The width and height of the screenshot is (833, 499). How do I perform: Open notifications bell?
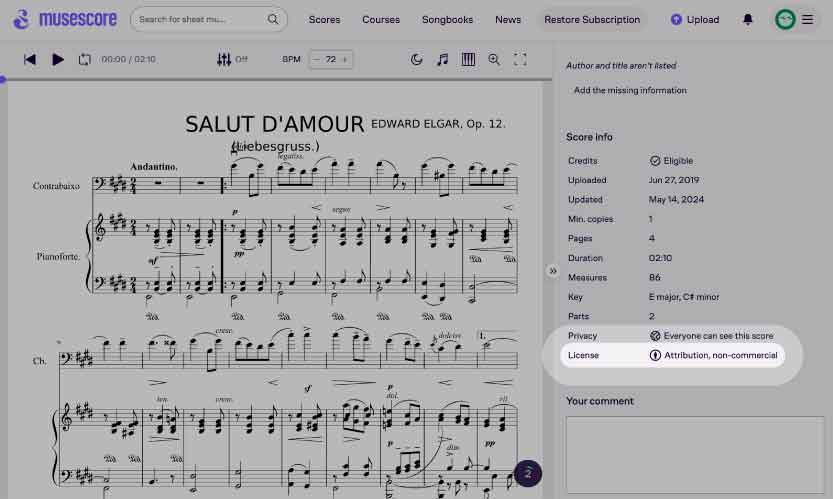coord(748,20)
